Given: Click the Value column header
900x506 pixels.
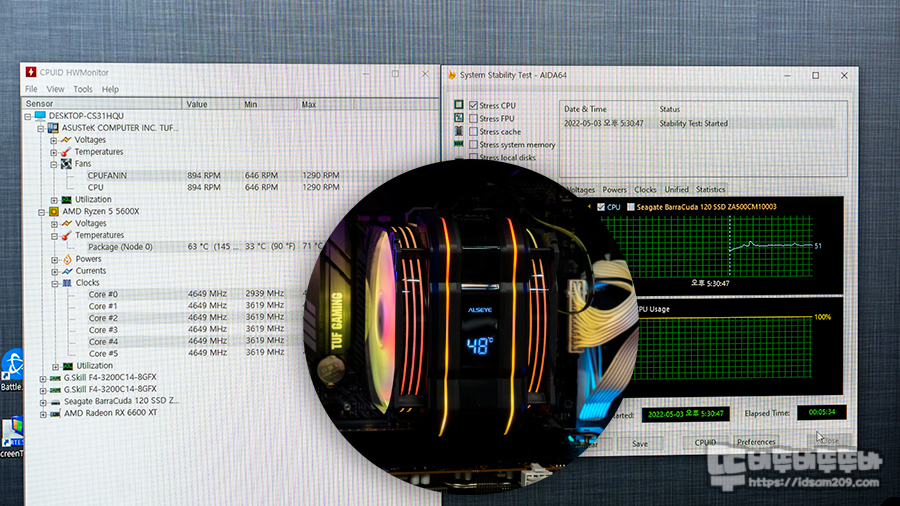Looking at the screenshot, I should 211,104.
